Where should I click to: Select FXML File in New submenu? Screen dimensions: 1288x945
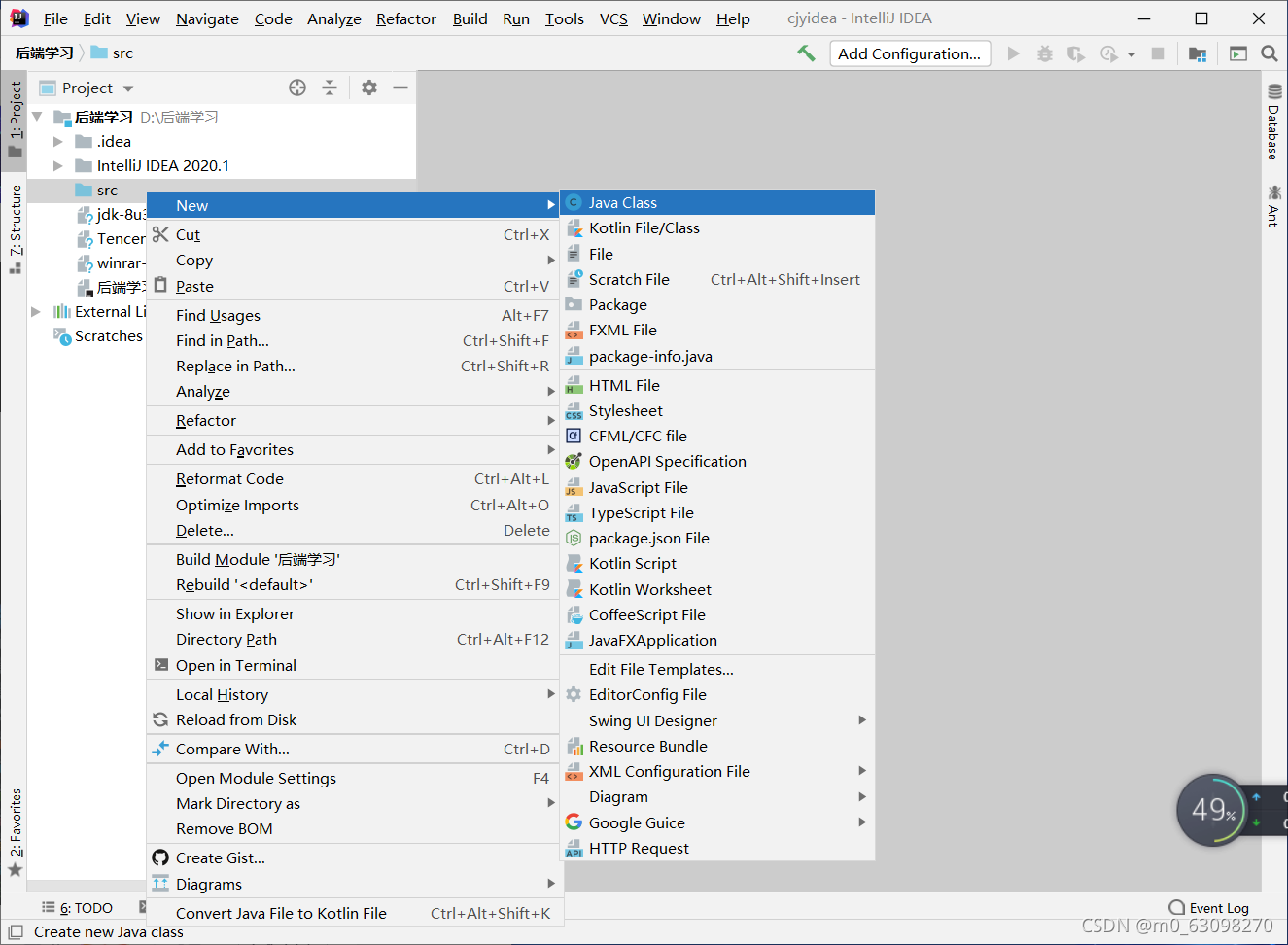tap(717, 330)
